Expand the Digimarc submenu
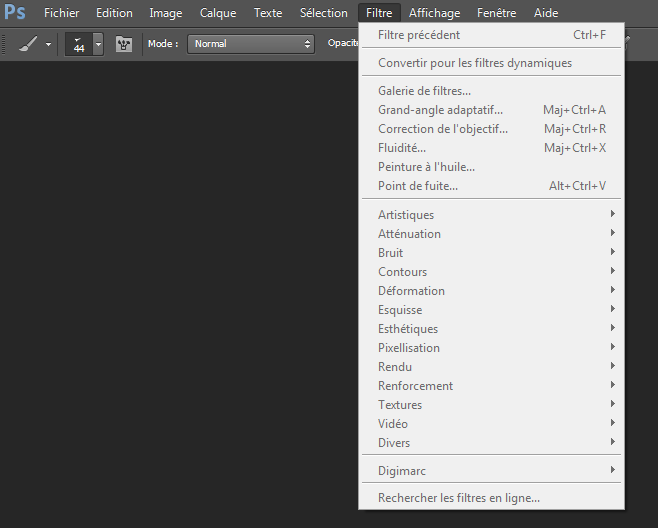This screenshot has height=528, width=658. tap(491, 470)
